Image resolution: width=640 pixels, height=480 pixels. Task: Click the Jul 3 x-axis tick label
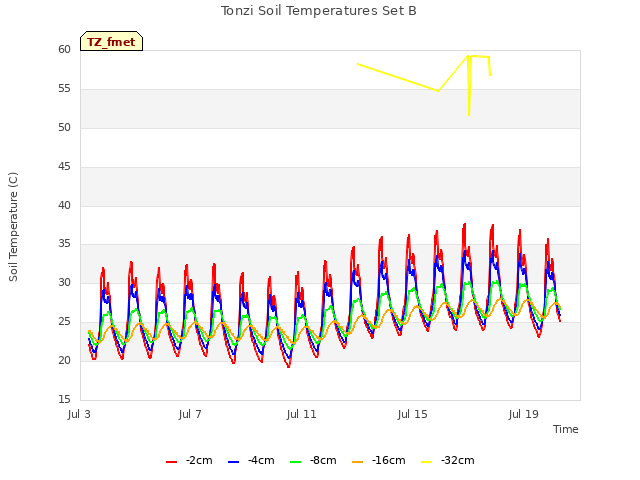(79, 414)
